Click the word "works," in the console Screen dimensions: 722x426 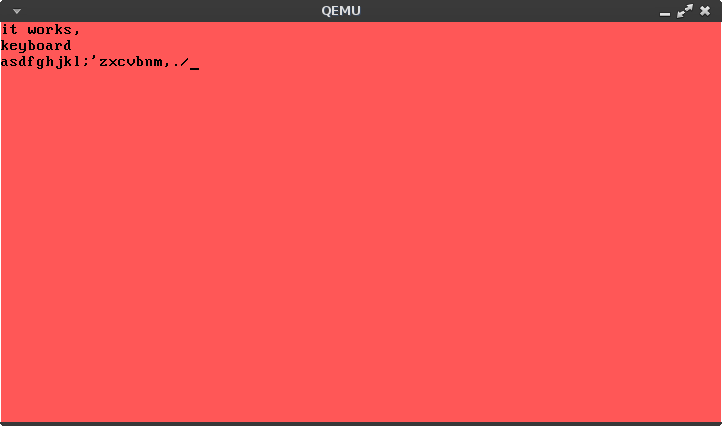(x=54, y=30)
